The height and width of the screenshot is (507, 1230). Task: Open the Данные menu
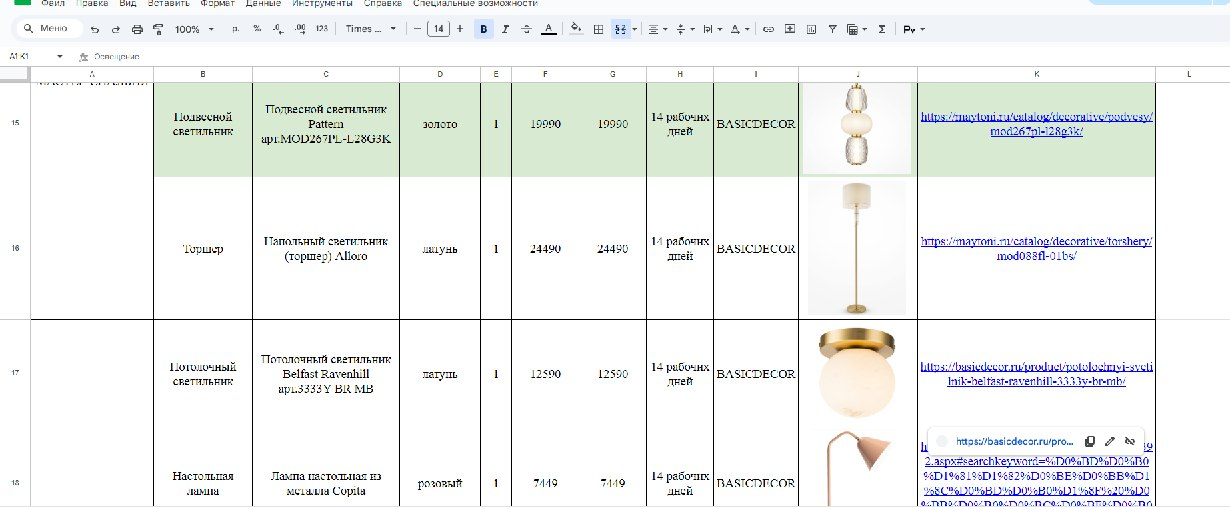tap(262, 3)
